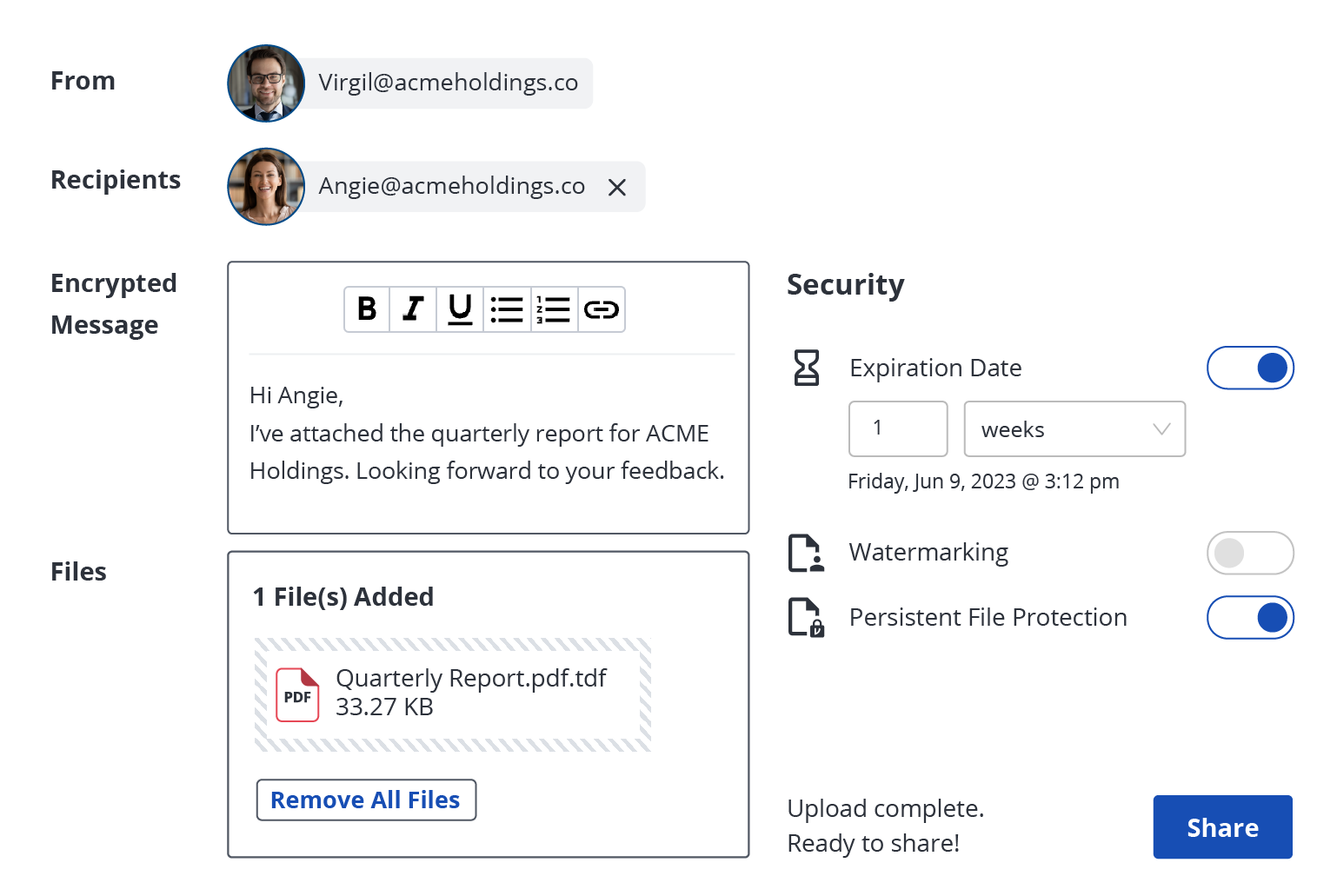Click the Watermarking document icon
The height and width of the screenshot is (896, 1337).
[x=806, y=554]
